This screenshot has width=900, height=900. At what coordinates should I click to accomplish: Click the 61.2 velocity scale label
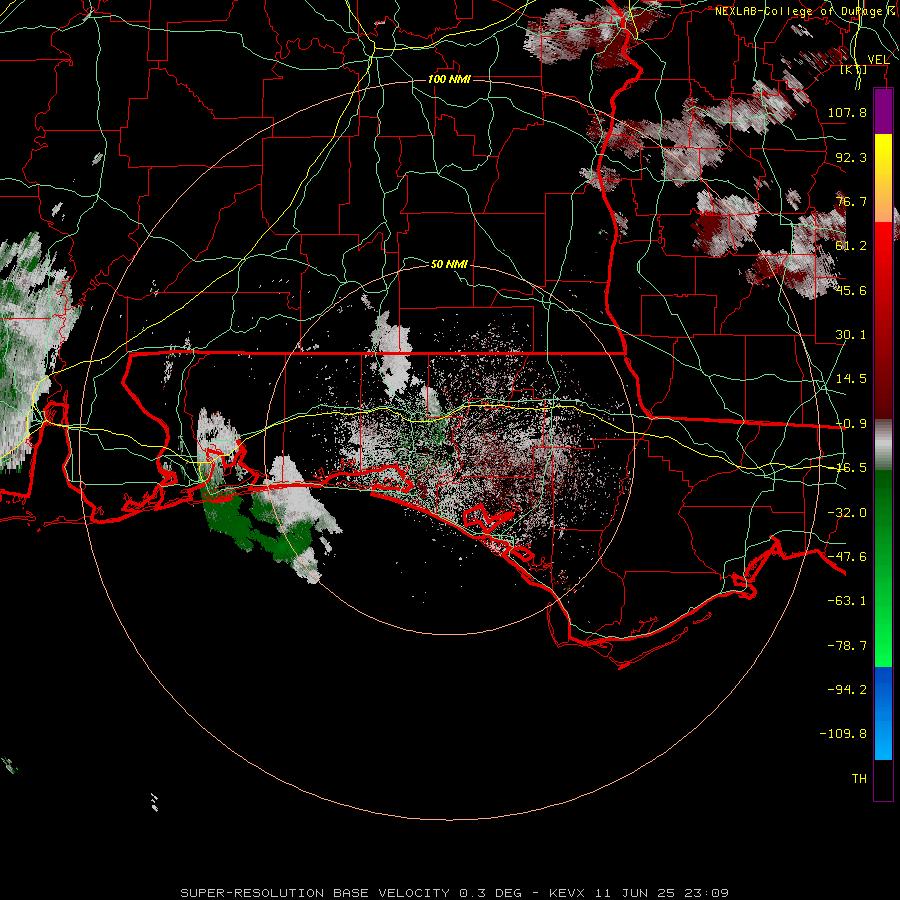(851, 246)
